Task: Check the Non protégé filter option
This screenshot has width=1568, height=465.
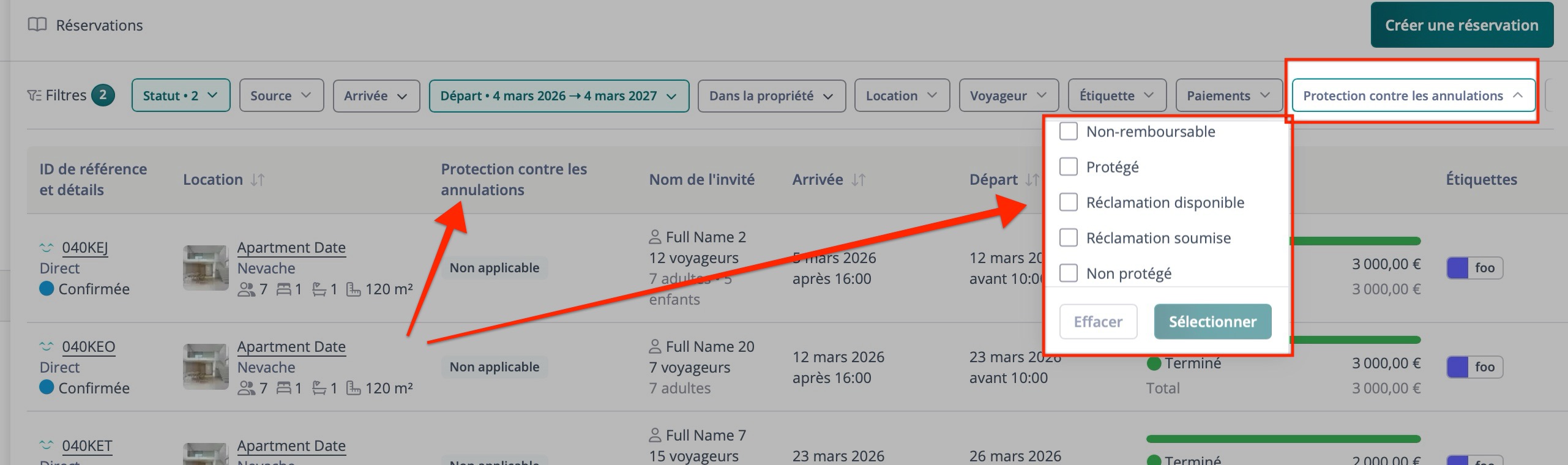Action: [x=1068, y=273]
